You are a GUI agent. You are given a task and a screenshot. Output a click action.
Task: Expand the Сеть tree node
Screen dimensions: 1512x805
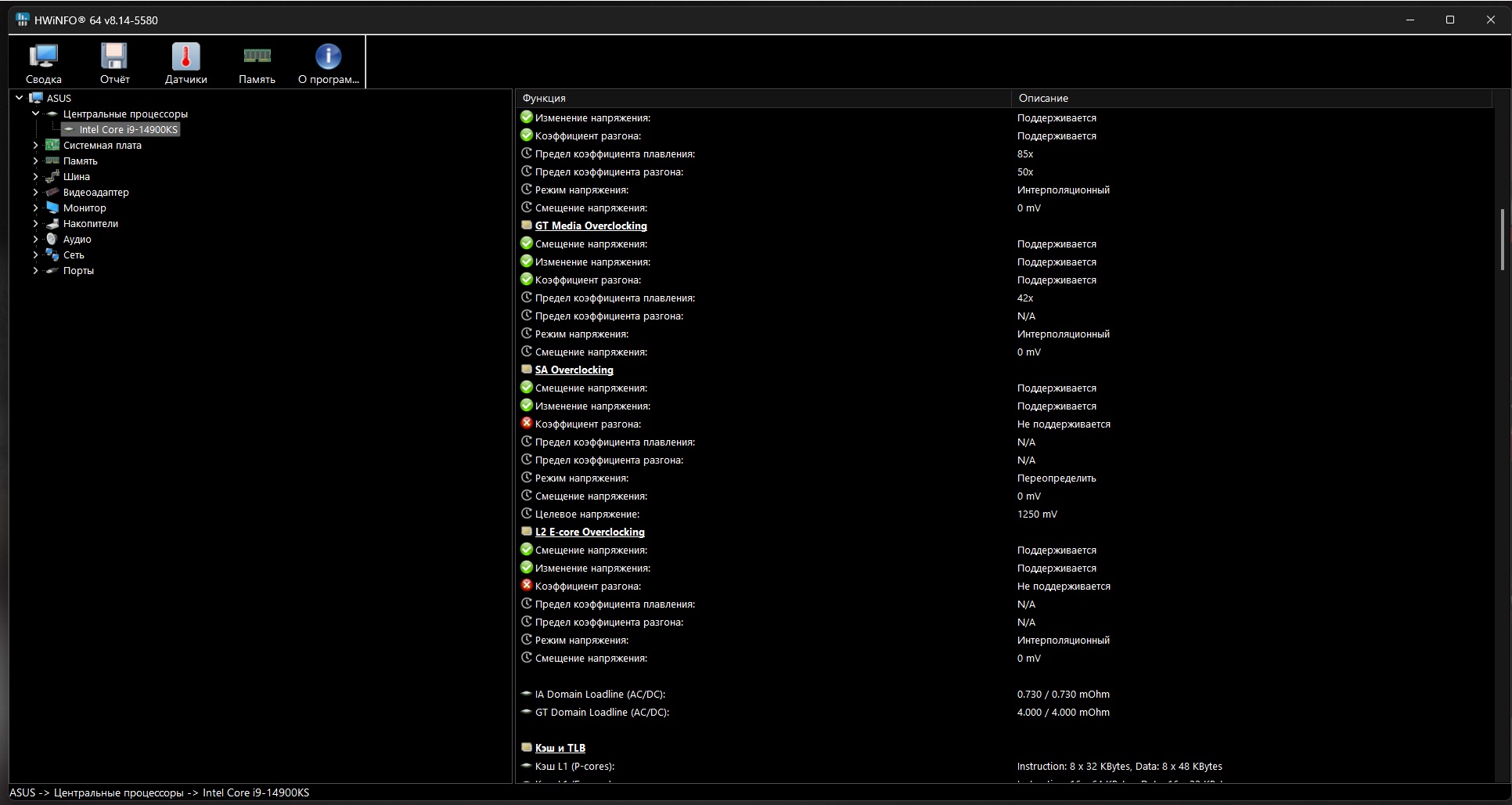pyautogui.click(x=35, y=254)
